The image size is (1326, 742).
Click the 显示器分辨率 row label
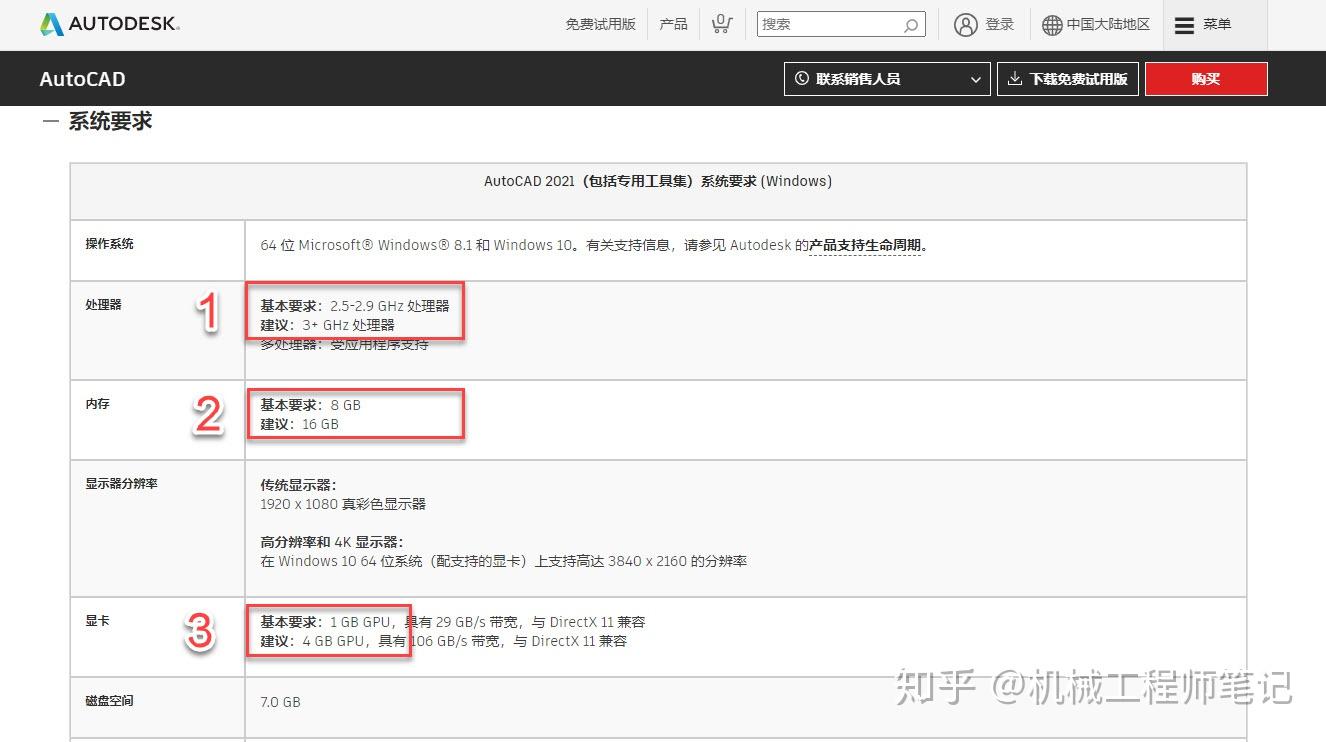(121, 484)
